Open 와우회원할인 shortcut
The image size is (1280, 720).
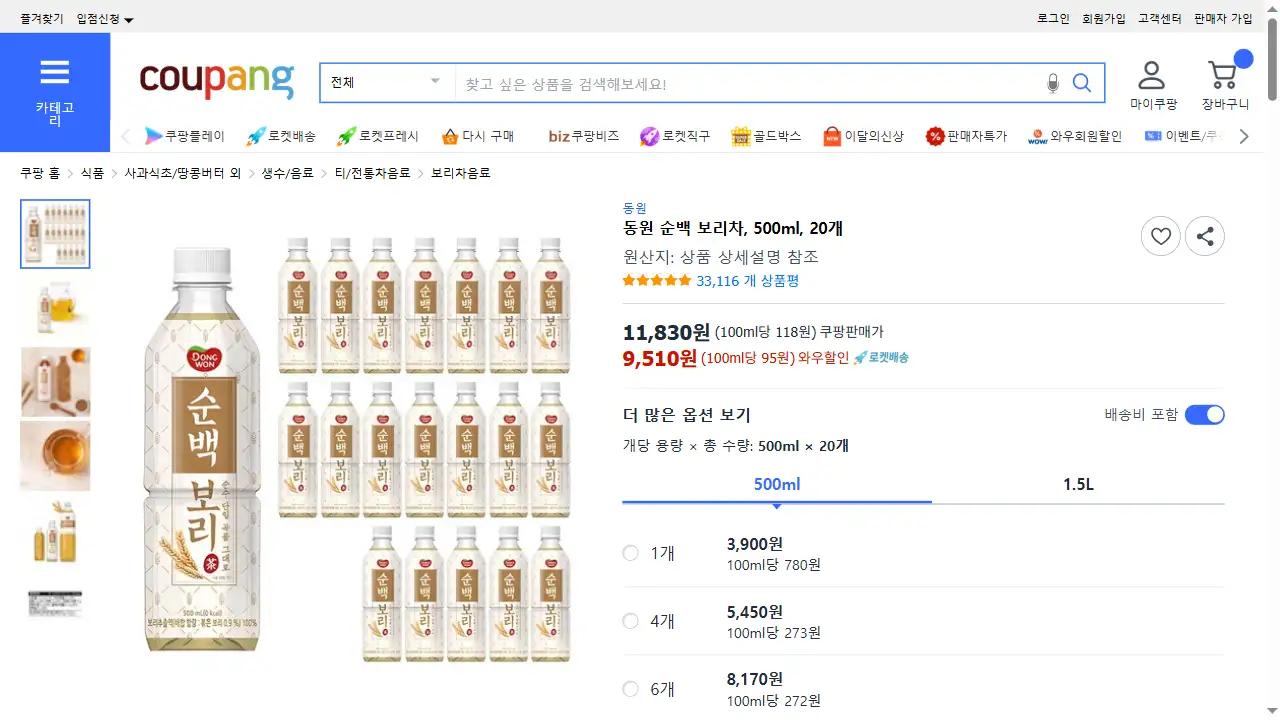1075,136
